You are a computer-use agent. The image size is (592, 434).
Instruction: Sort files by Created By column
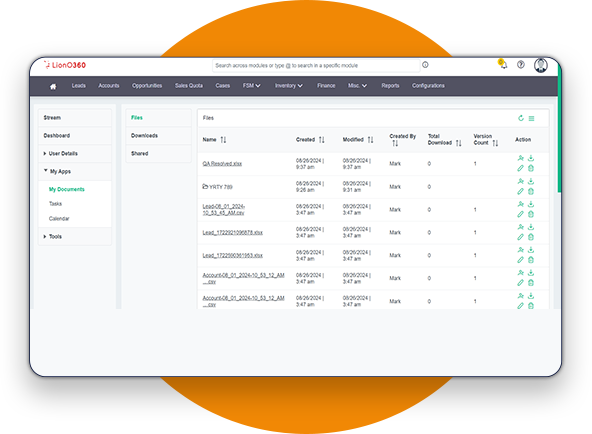(x=395, y=143)
